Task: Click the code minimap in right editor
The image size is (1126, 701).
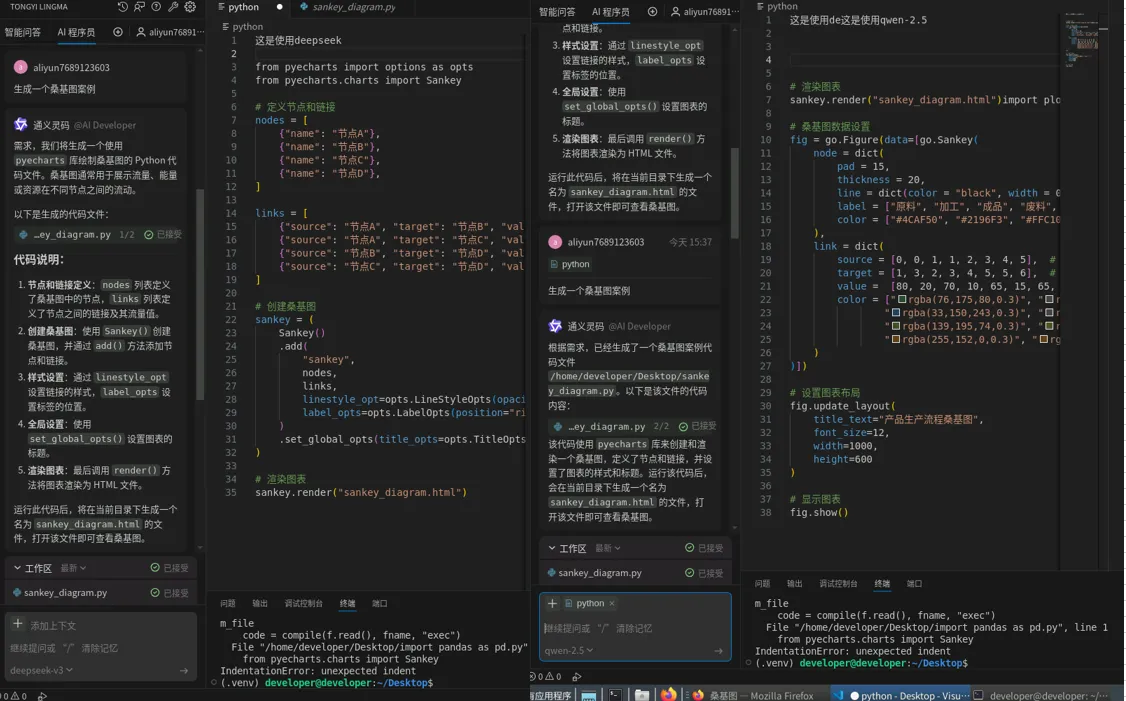Action: pos(1083,40)
